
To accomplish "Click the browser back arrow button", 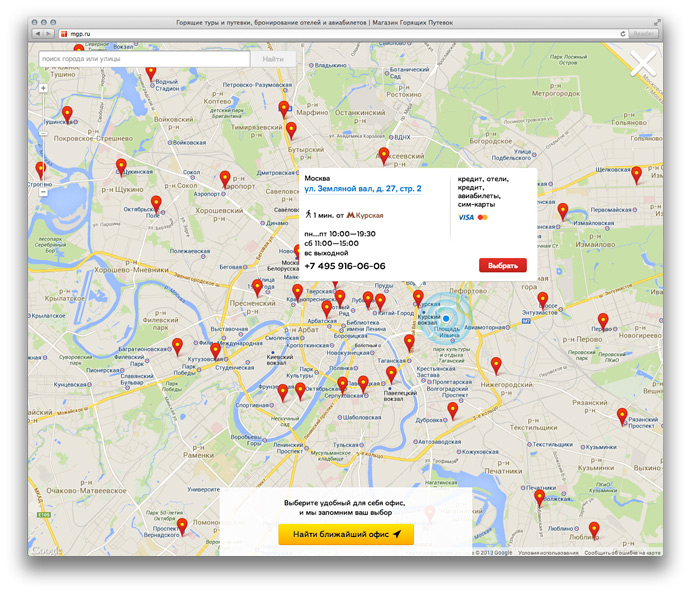I will click(x=38, y=33).
